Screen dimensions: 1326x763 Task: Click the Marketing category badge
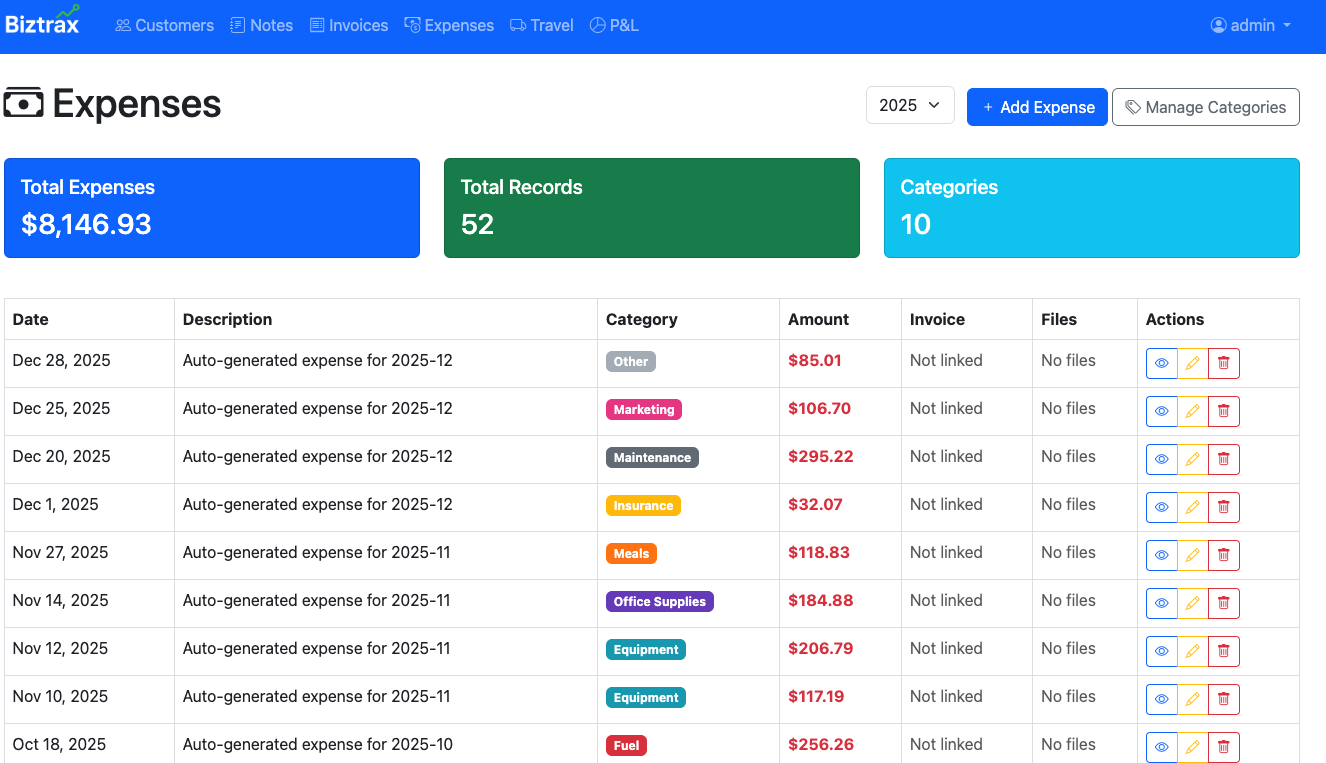pyautogui.click(x=643, y=409)
